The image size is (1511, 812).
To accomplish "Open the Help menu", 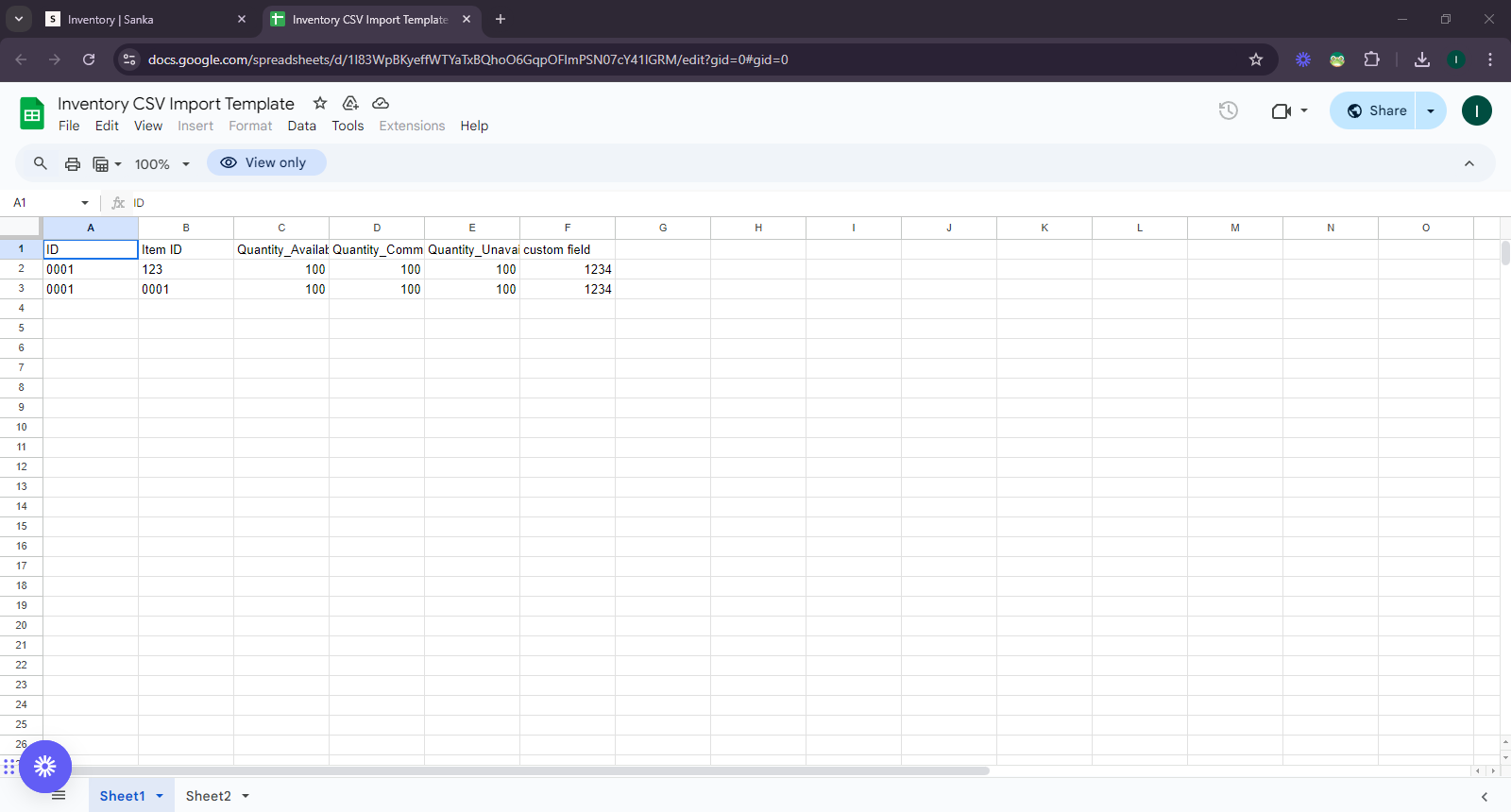I will (x=474, y=126).
